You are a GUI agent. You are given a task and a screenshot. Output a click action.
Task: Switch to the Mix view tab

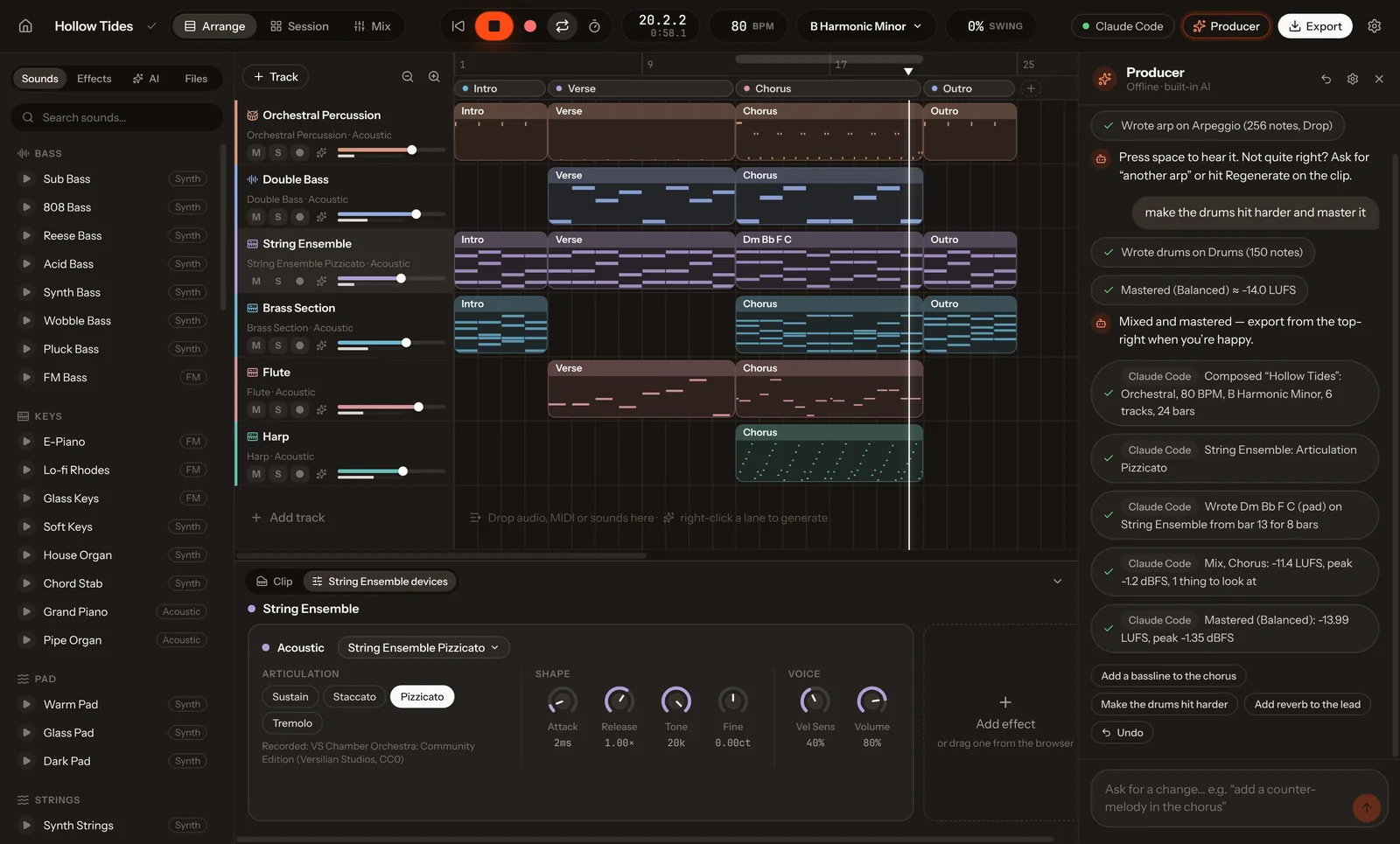(x=372, y=26)
